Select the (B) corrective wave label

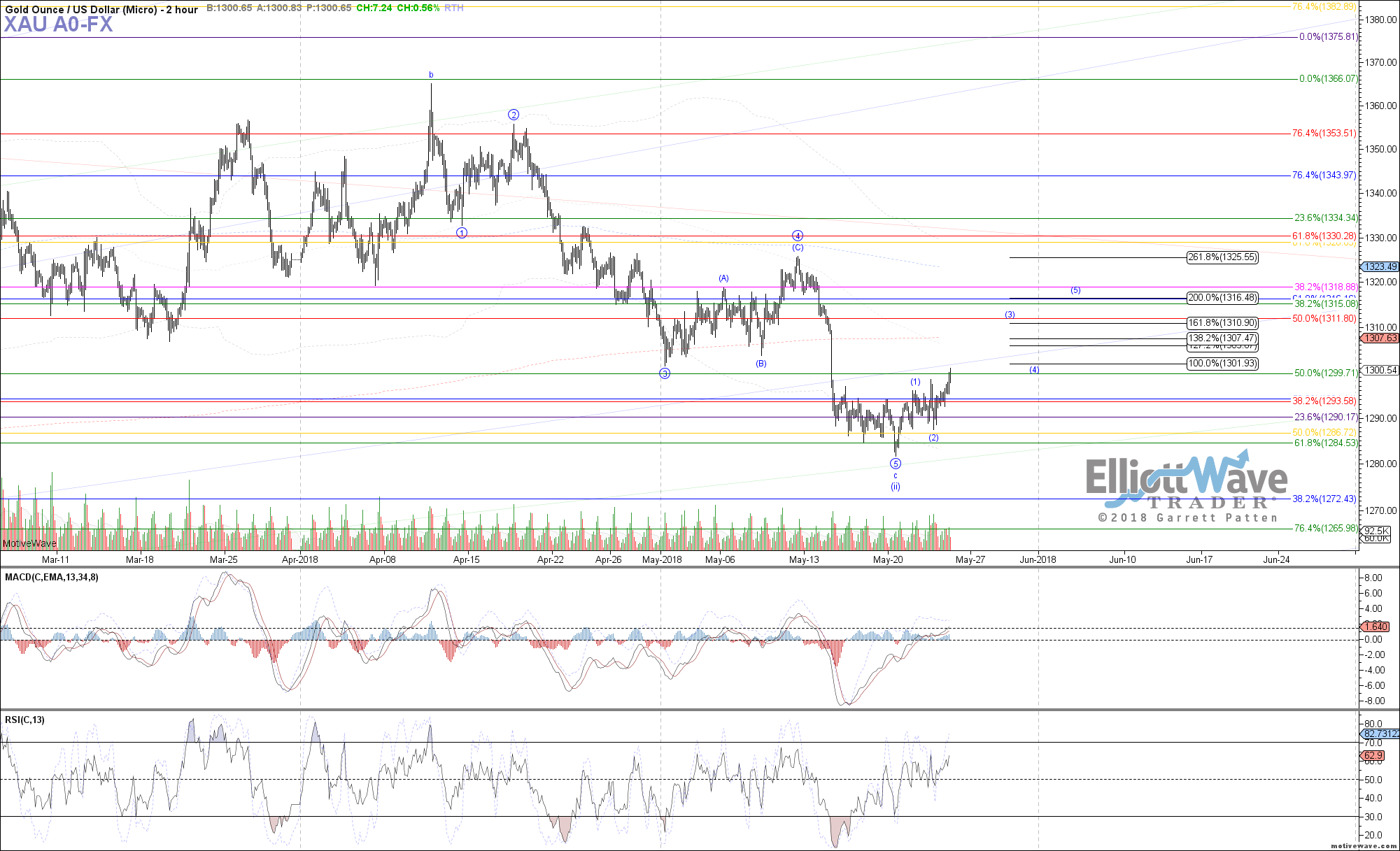pos(761,364)
